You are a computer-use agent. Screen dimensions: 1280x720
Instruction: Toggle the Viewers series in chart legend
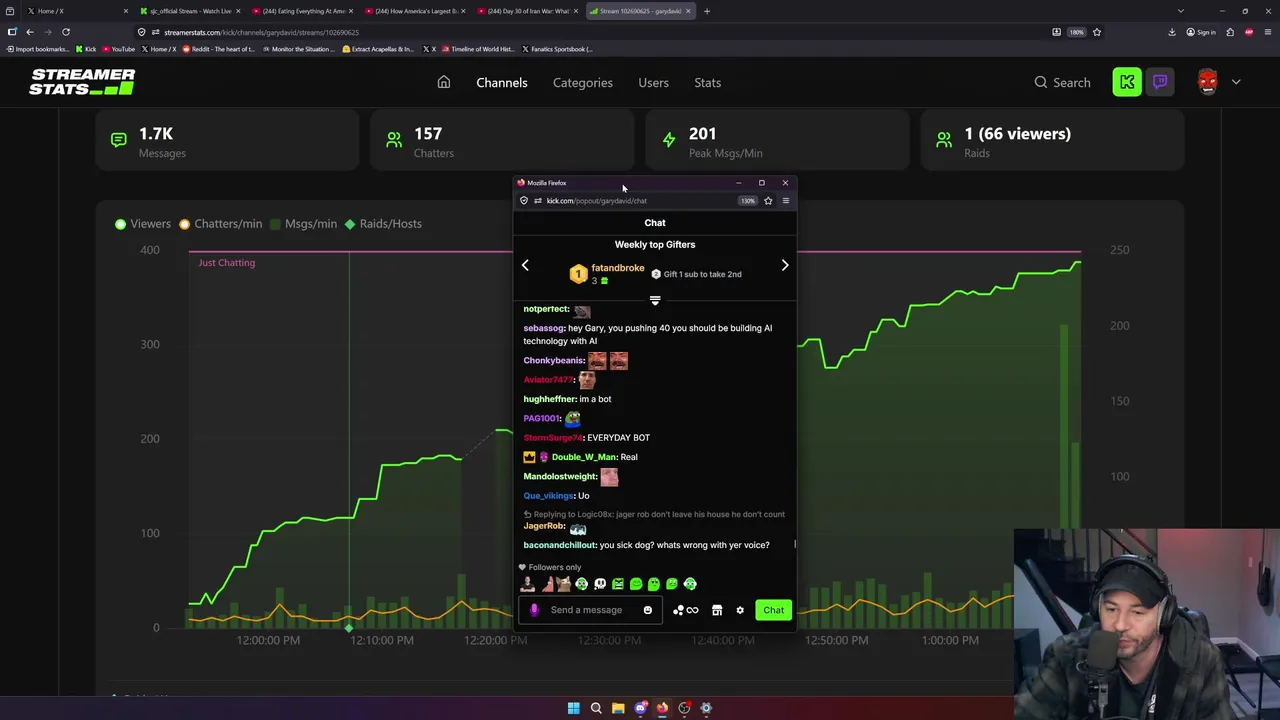click(x=143, y=224)
